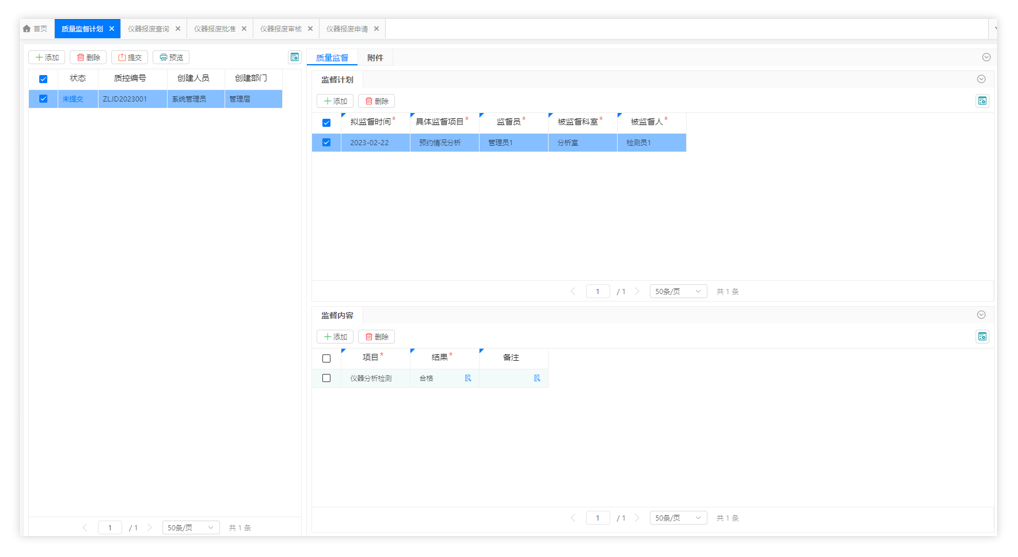This screenshot has width=1018, height=557.
Task: Click 添加 in the 监督内容 section
Action: click(335, 336)
